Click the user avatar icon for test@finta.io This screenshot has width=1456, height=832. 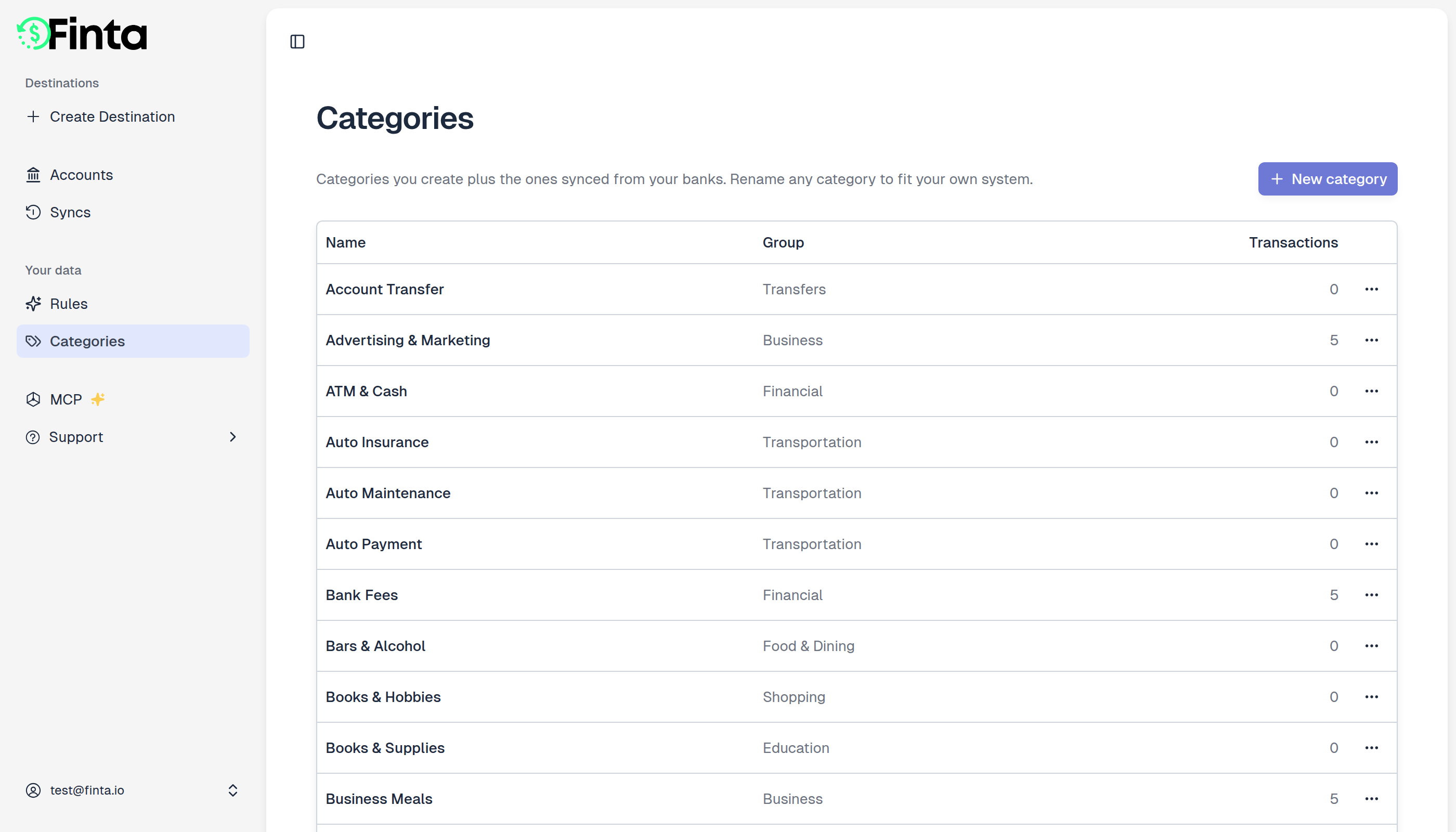coord(33,790)
